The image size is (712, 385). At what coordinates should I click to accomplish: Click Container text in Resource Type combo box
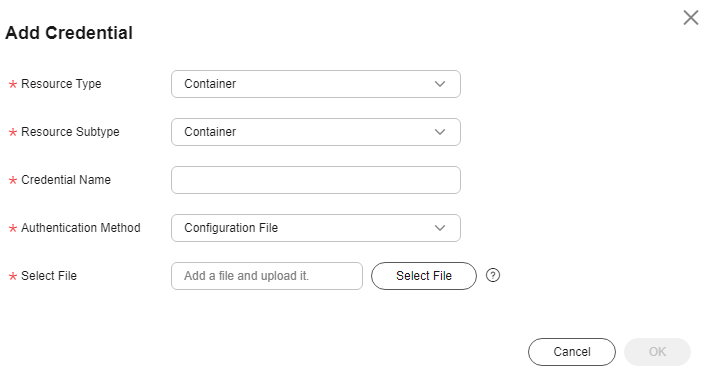point(210,84)
